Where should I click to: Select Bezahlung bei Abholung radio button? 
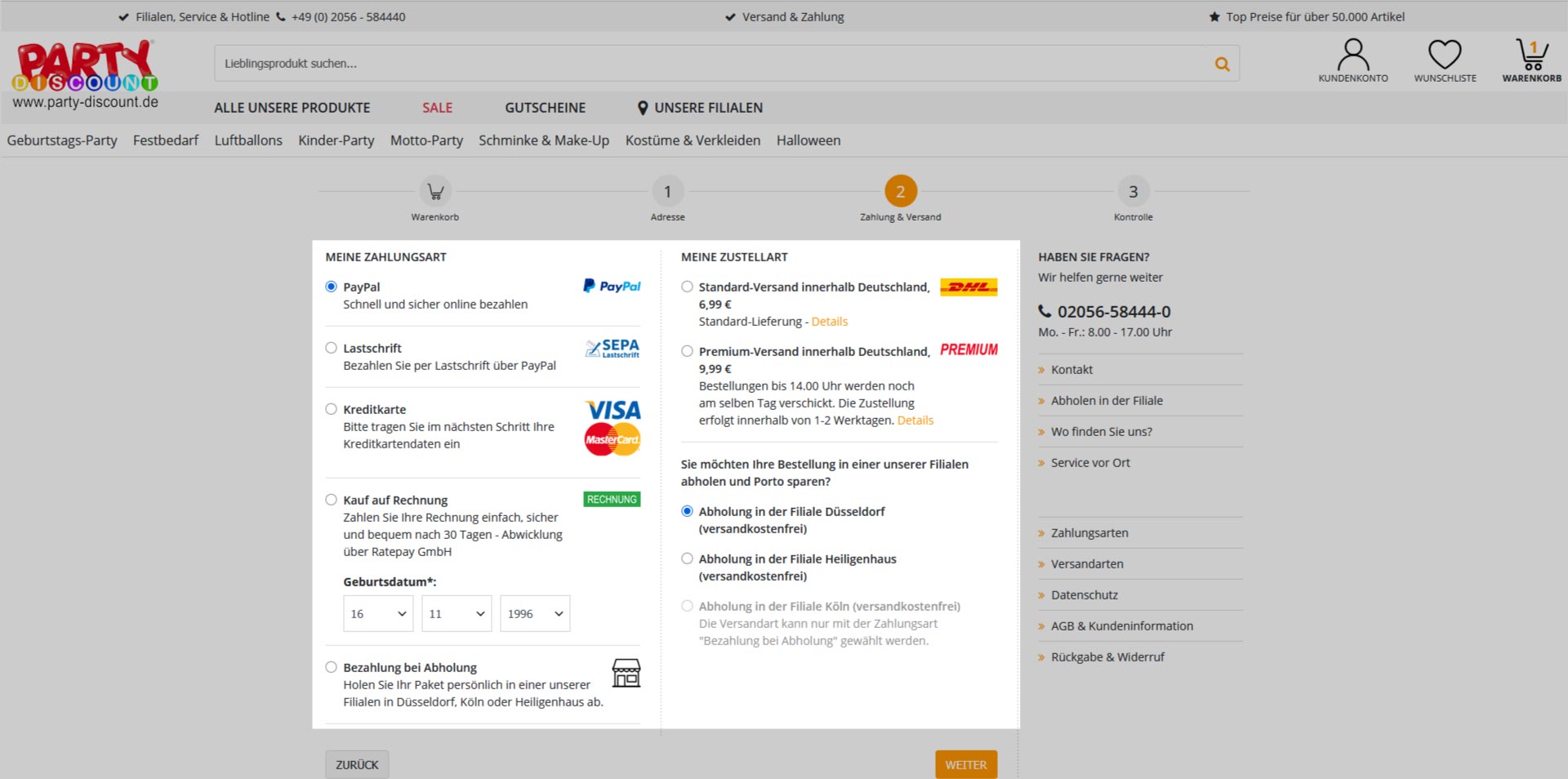pos(331,667)
